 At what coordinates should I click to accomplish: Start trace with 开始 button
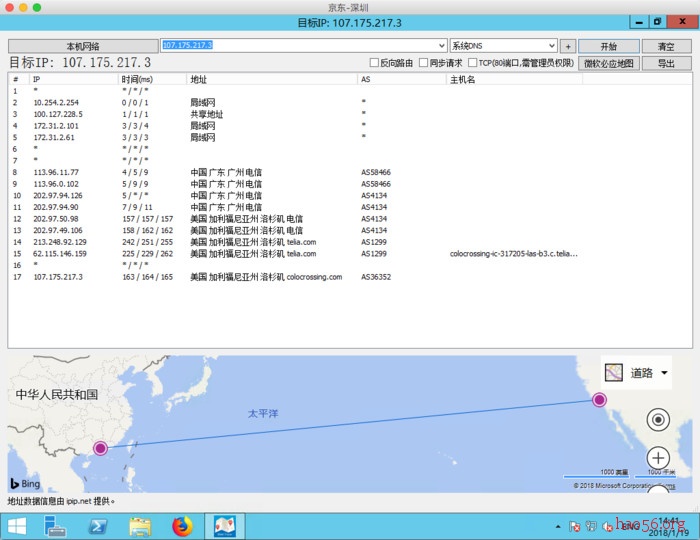tap(608, 46)
